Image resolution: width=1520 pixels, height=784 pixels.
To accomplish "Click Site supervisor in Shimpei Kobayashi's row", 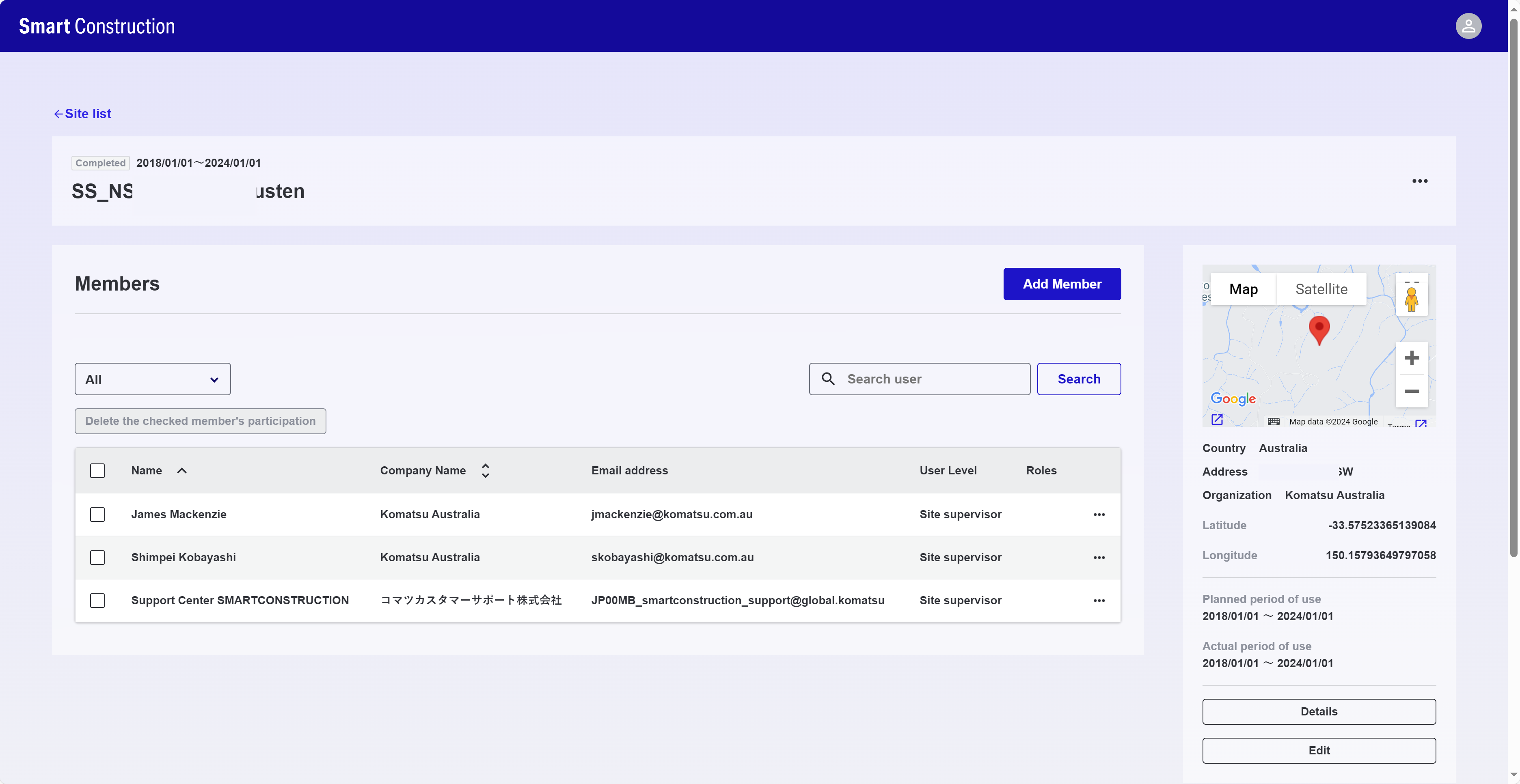I will point(960,558).
